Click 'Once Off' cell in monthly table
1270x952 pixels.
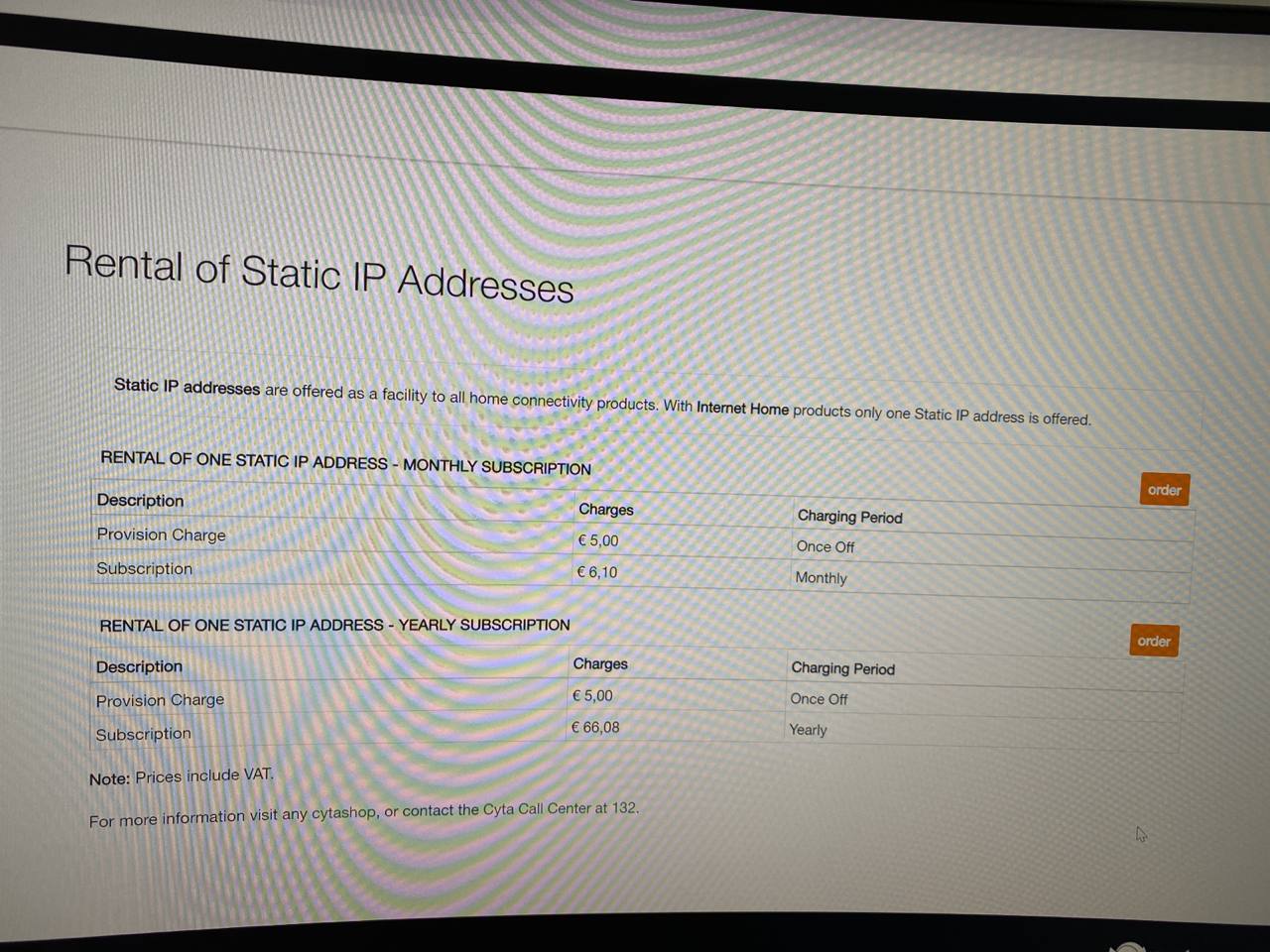(825, 547)
